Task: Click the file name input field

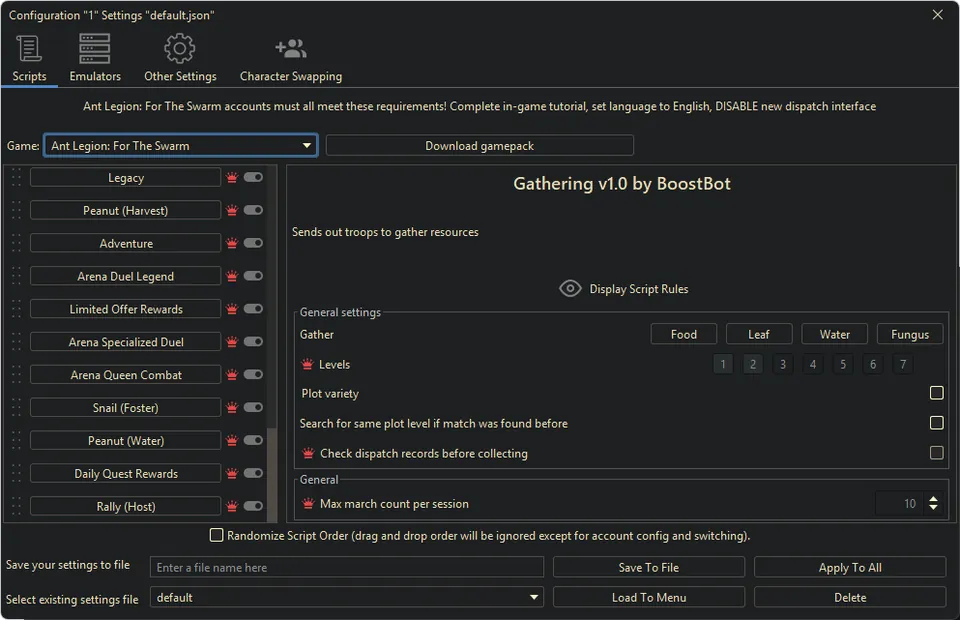Action: click(x=347, y=567)
